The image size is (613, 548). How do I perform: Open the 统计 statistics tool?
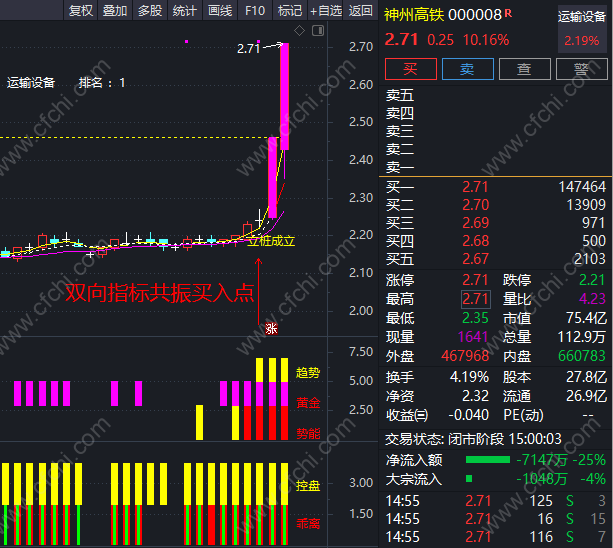click(185, 10)
